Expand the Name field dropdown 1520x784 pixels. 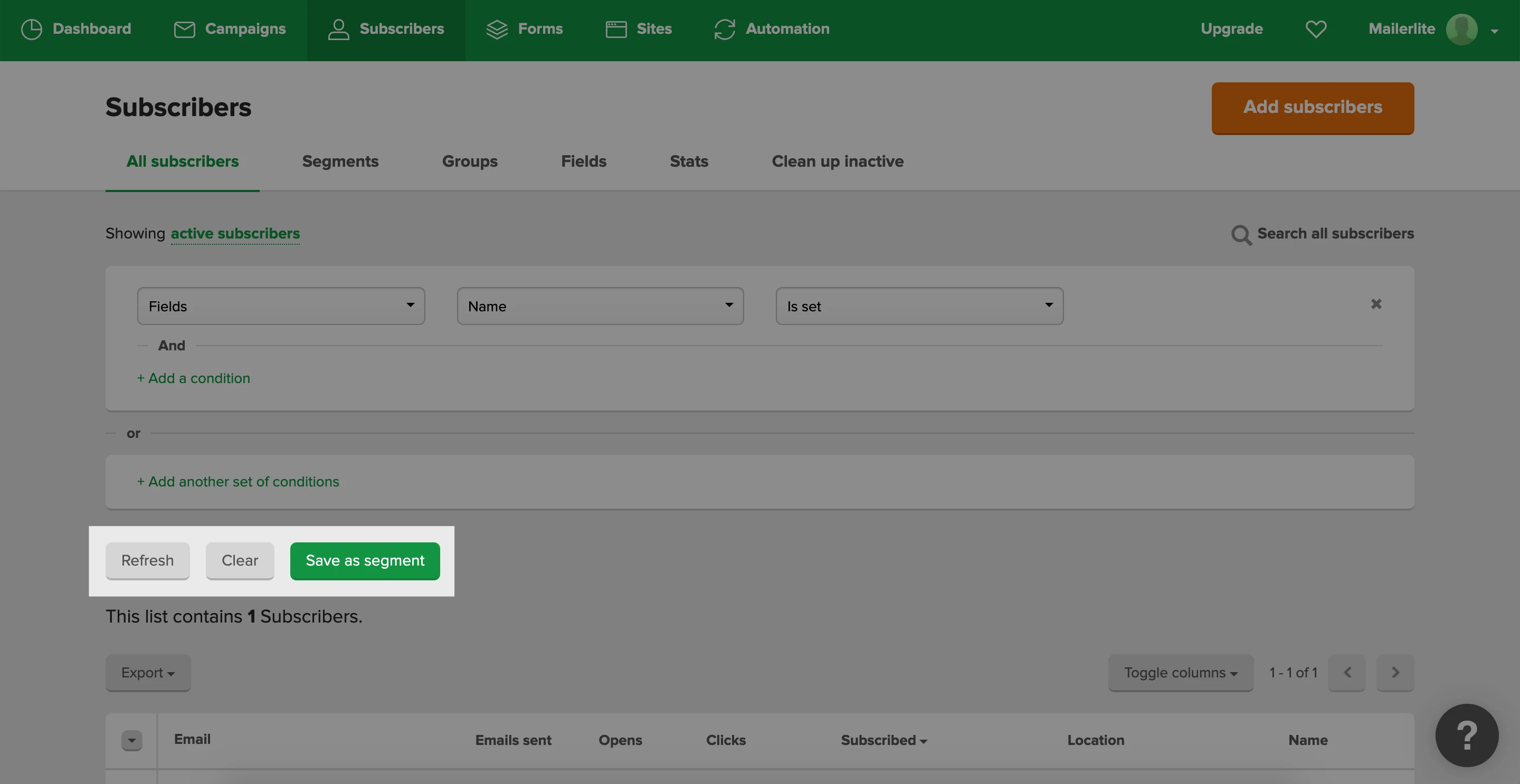point(600,306)
